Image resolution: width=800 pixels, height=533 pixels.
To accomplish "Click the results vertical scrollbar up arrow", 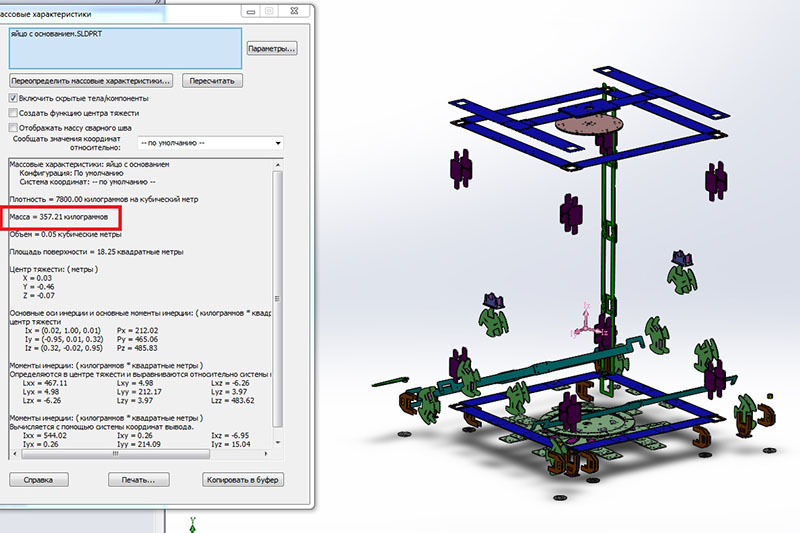I will point(278,165).
